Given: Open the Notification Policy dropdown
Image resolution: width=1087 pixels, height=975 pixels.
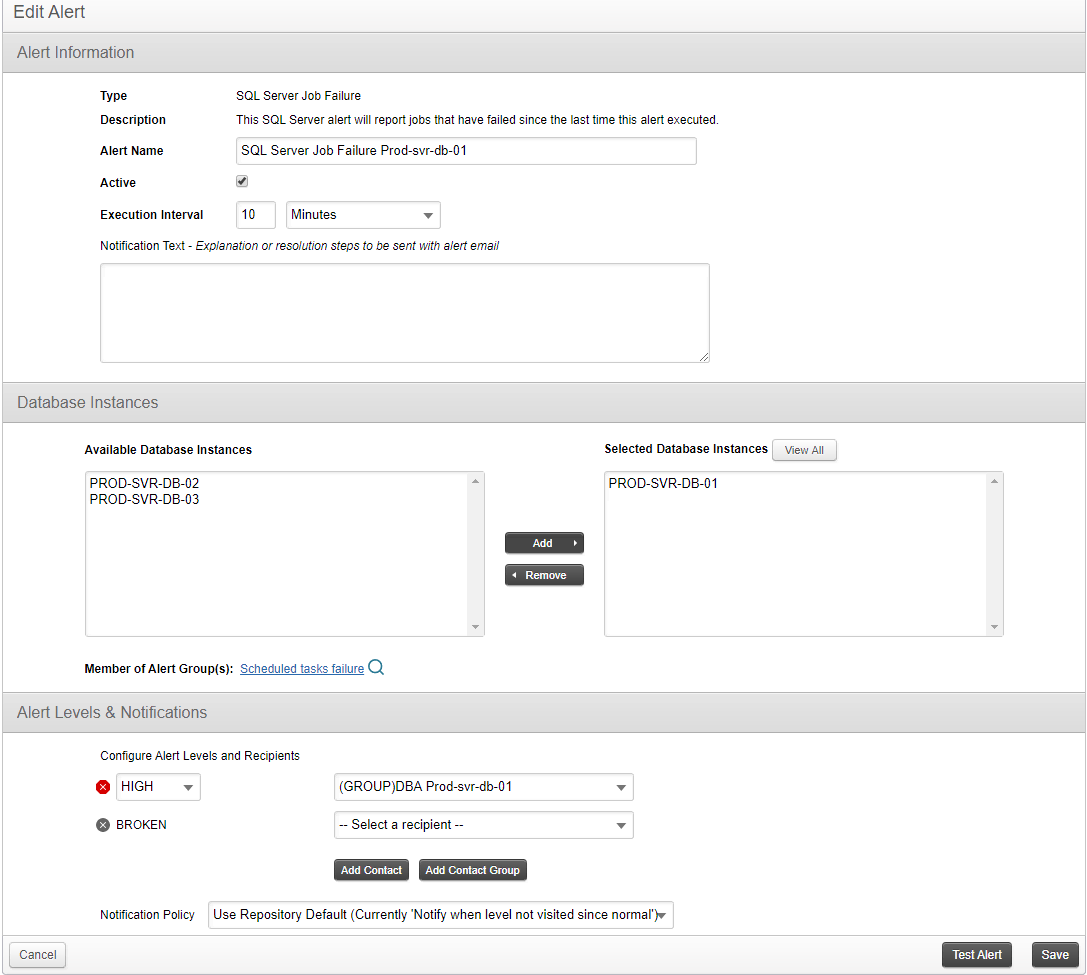Looking at the screenshot, I should click(441, 915).
